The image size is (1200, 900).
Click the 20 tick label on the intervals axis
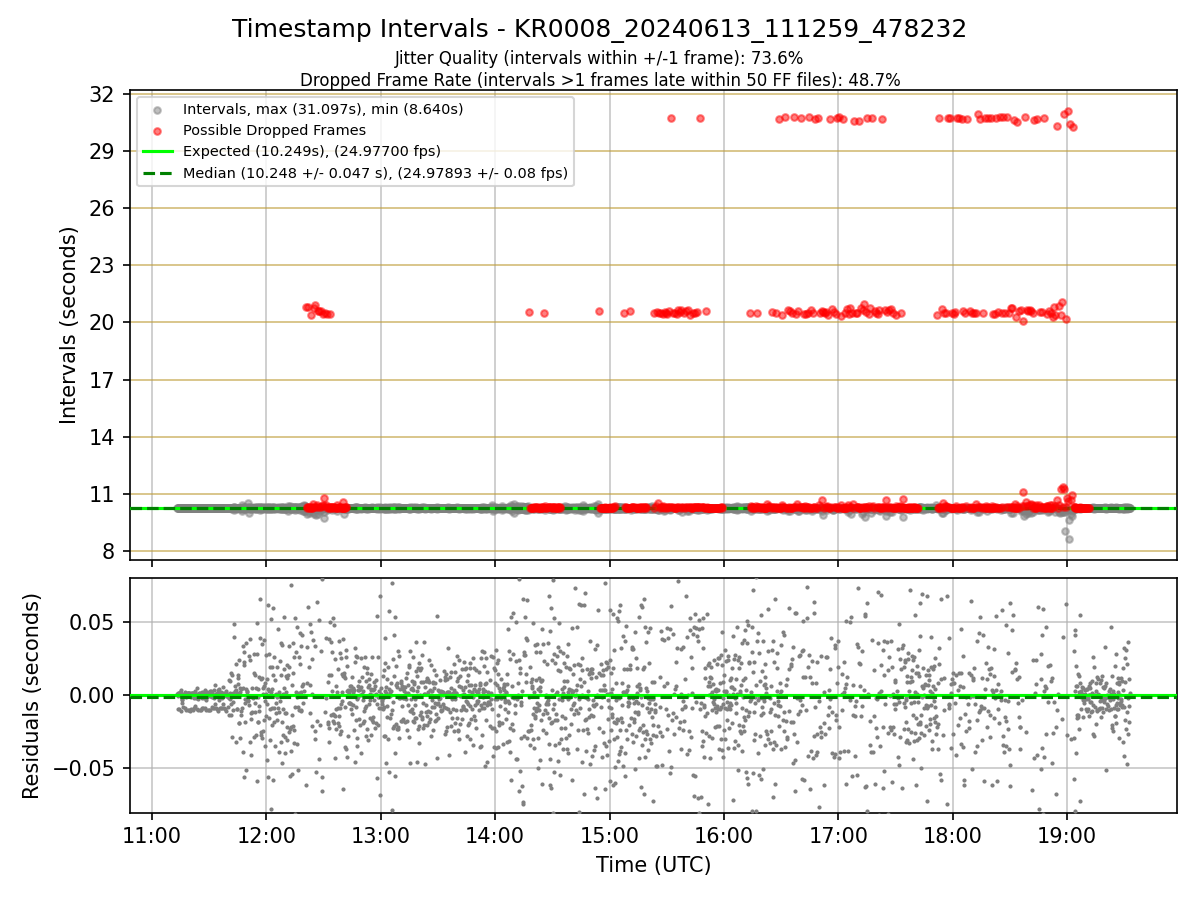click(103, 323)
